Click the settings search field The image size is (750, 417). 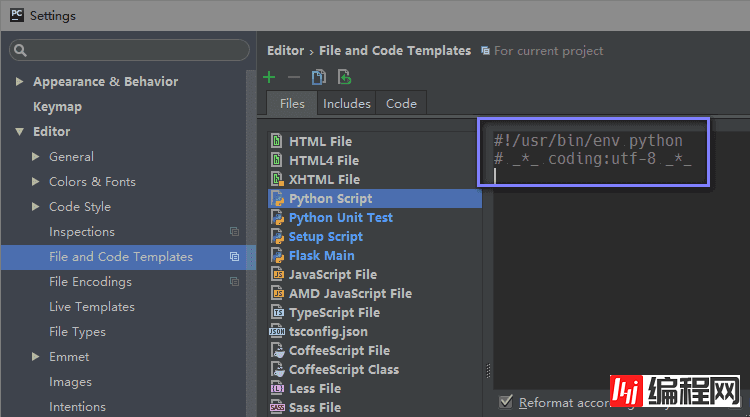[130, 50]
